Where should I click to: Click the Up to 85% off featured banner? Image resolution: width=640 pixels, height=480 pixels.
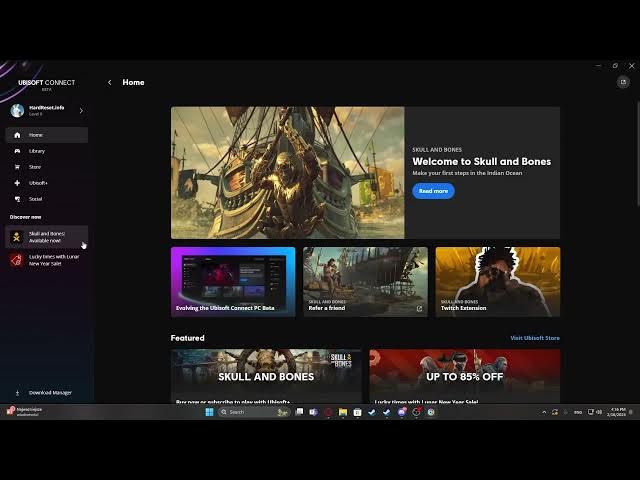(x=464, y=376)
